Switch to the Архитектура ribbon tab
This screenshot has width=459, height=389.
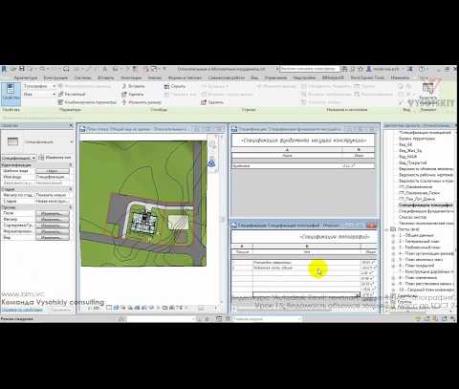click(x=26, y=78)
